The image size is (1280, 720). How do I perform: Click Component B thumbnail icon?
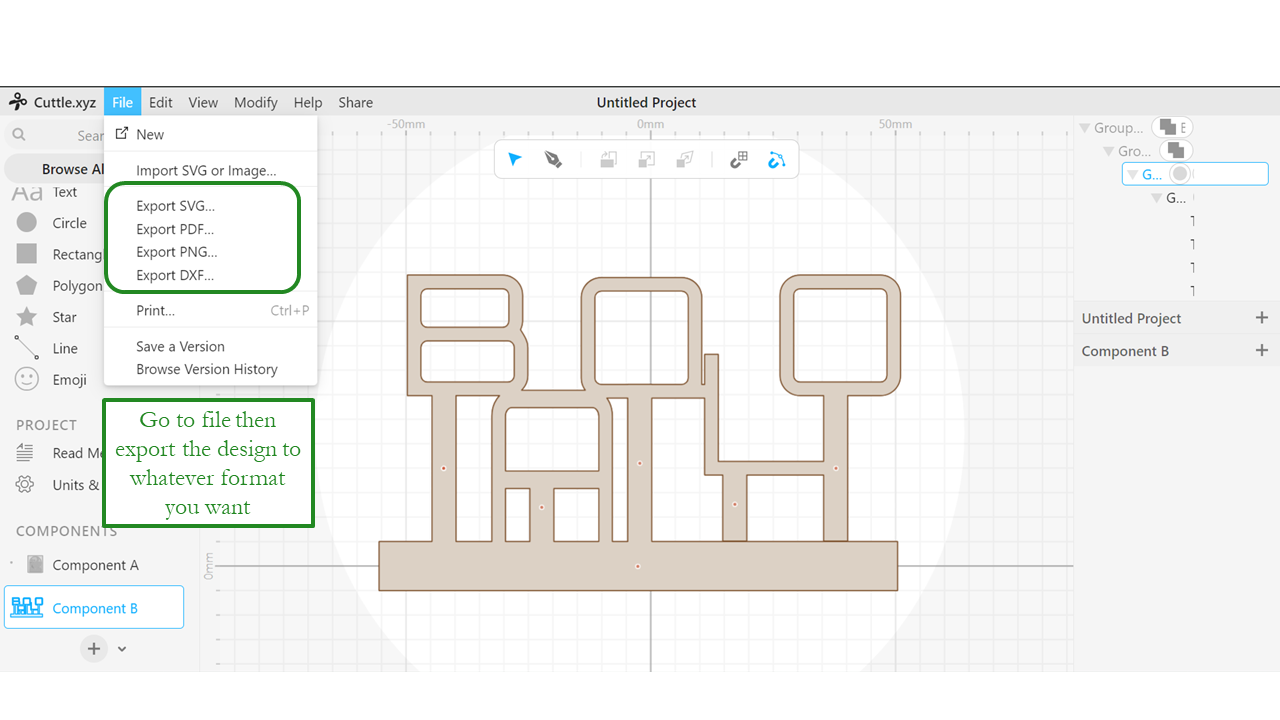(x=27, y=607)
